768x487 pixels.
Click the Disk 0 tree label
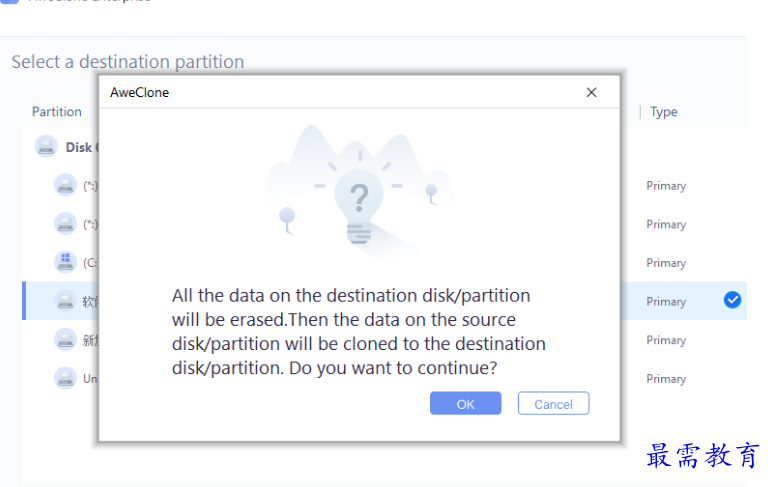point(82,147)
